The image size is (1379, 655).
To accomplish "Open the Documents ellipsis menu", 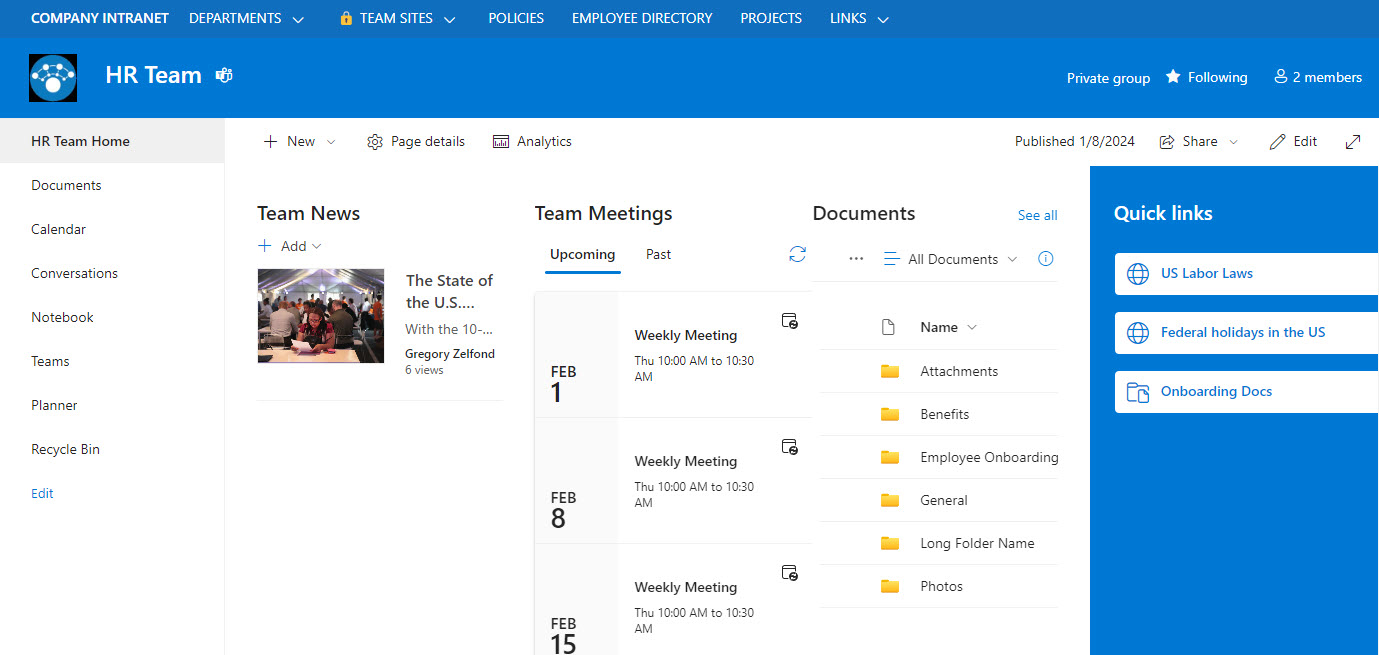I will pos(855,258).
